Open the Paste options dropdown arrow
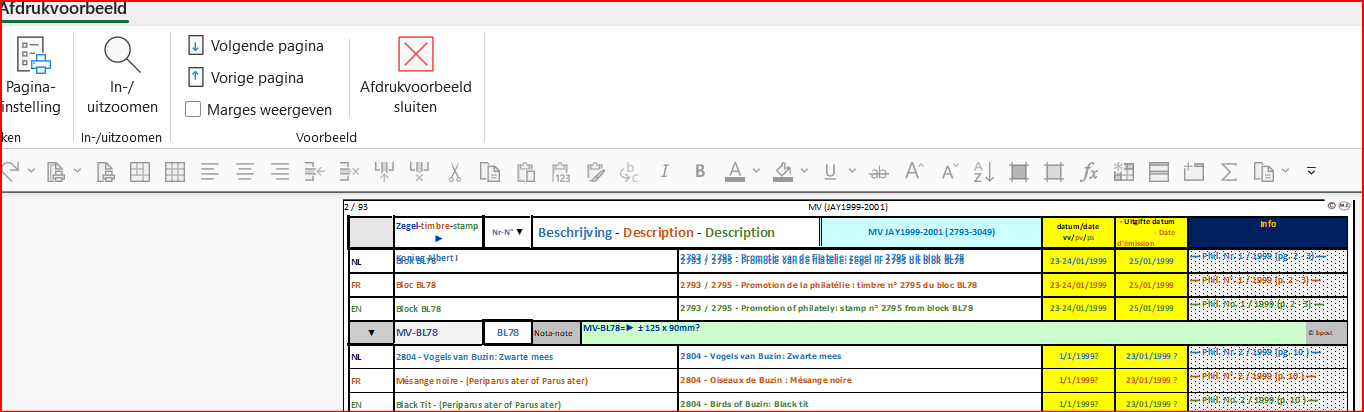 click(x=1286, y=172)
